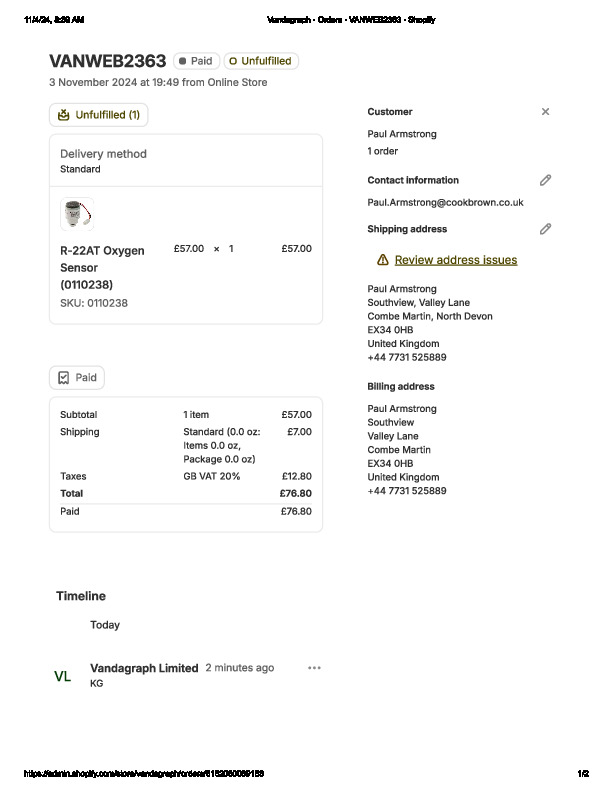The width and height of the screenshot is (612, 792).
Task: Open the oxygen sensor product thumbnail
Action: pos(77,213)
